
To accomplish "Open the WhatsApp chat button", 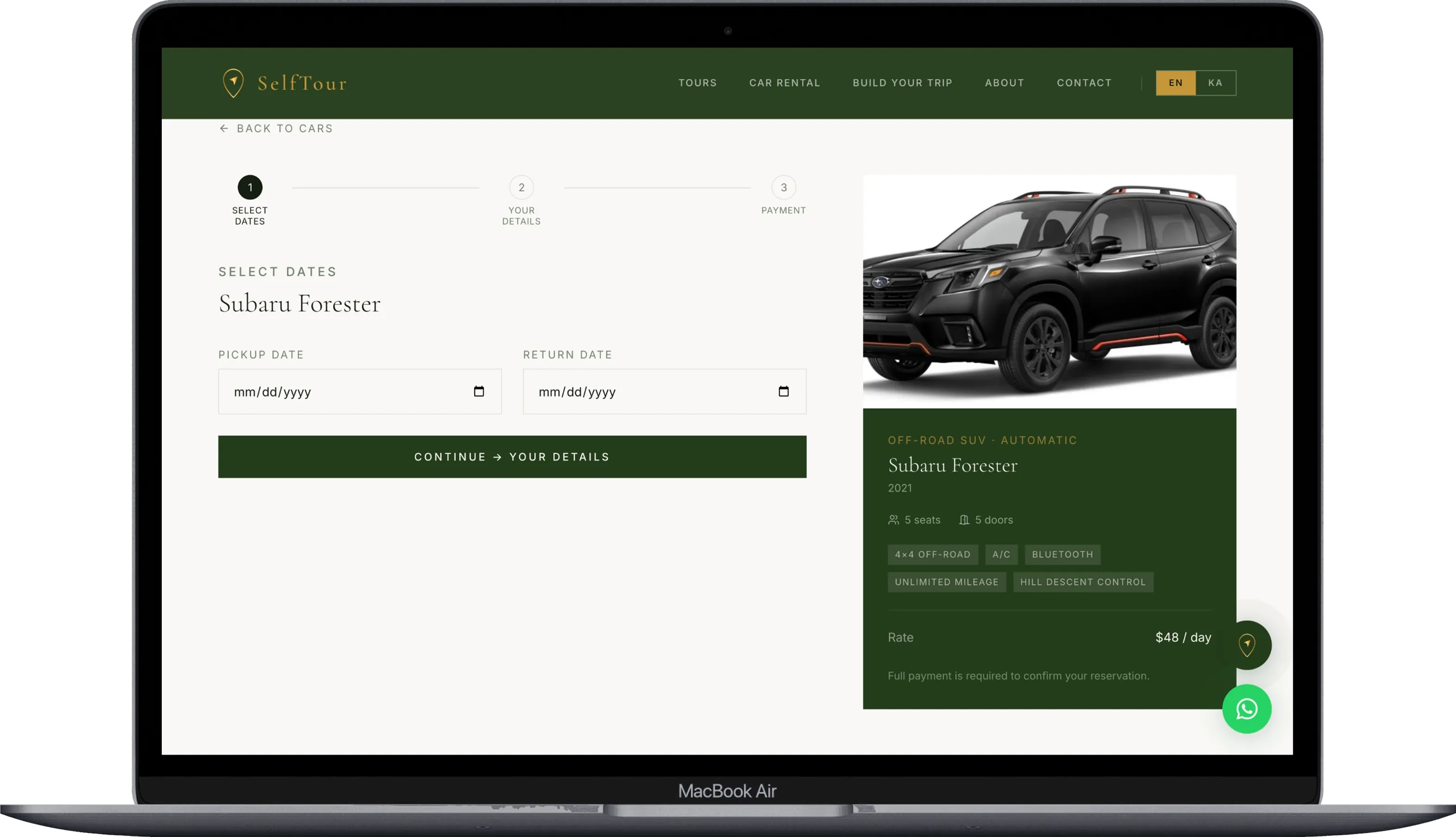I will point(1247,709).
